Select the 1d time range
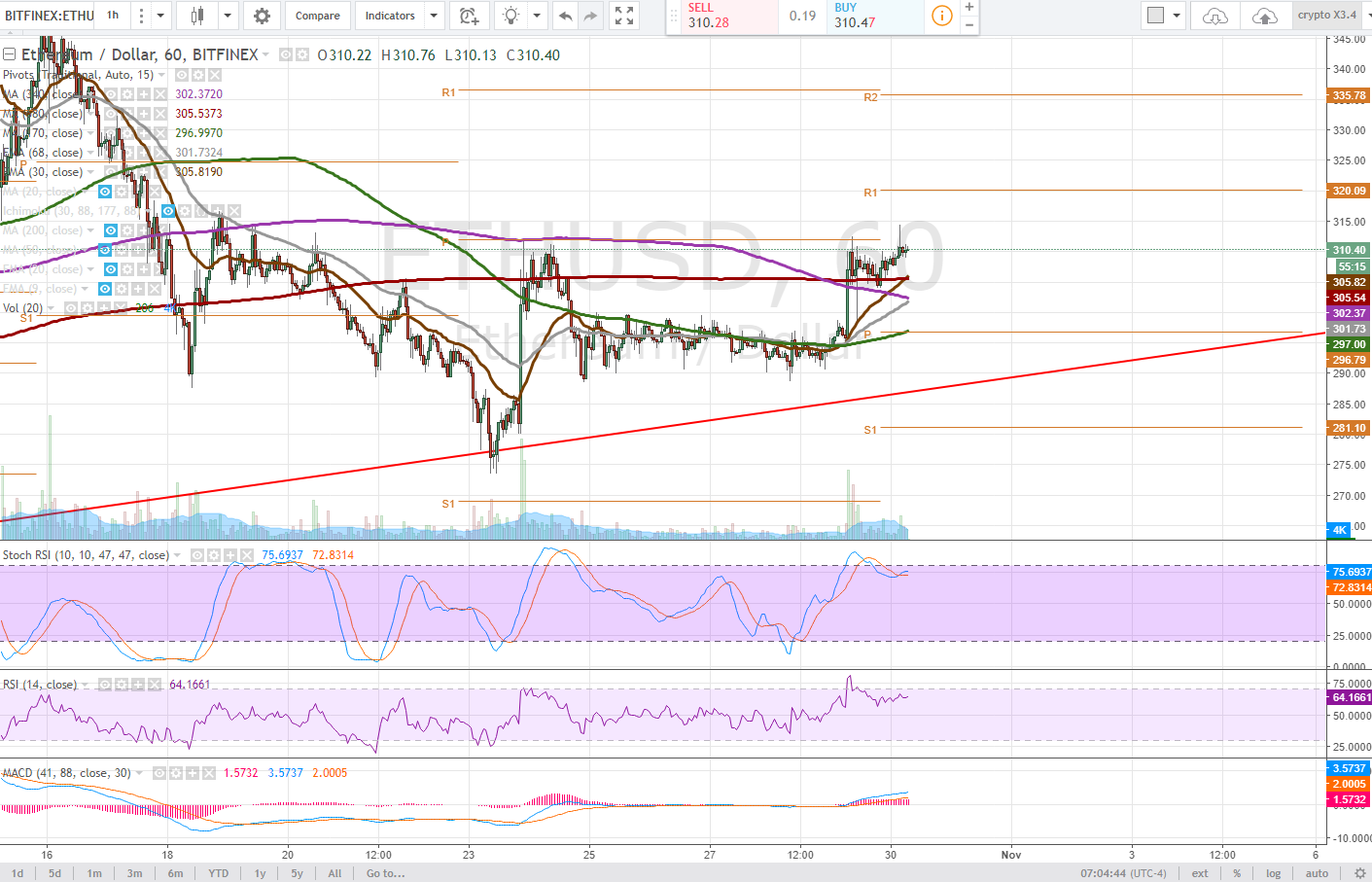 click(18, 873)
